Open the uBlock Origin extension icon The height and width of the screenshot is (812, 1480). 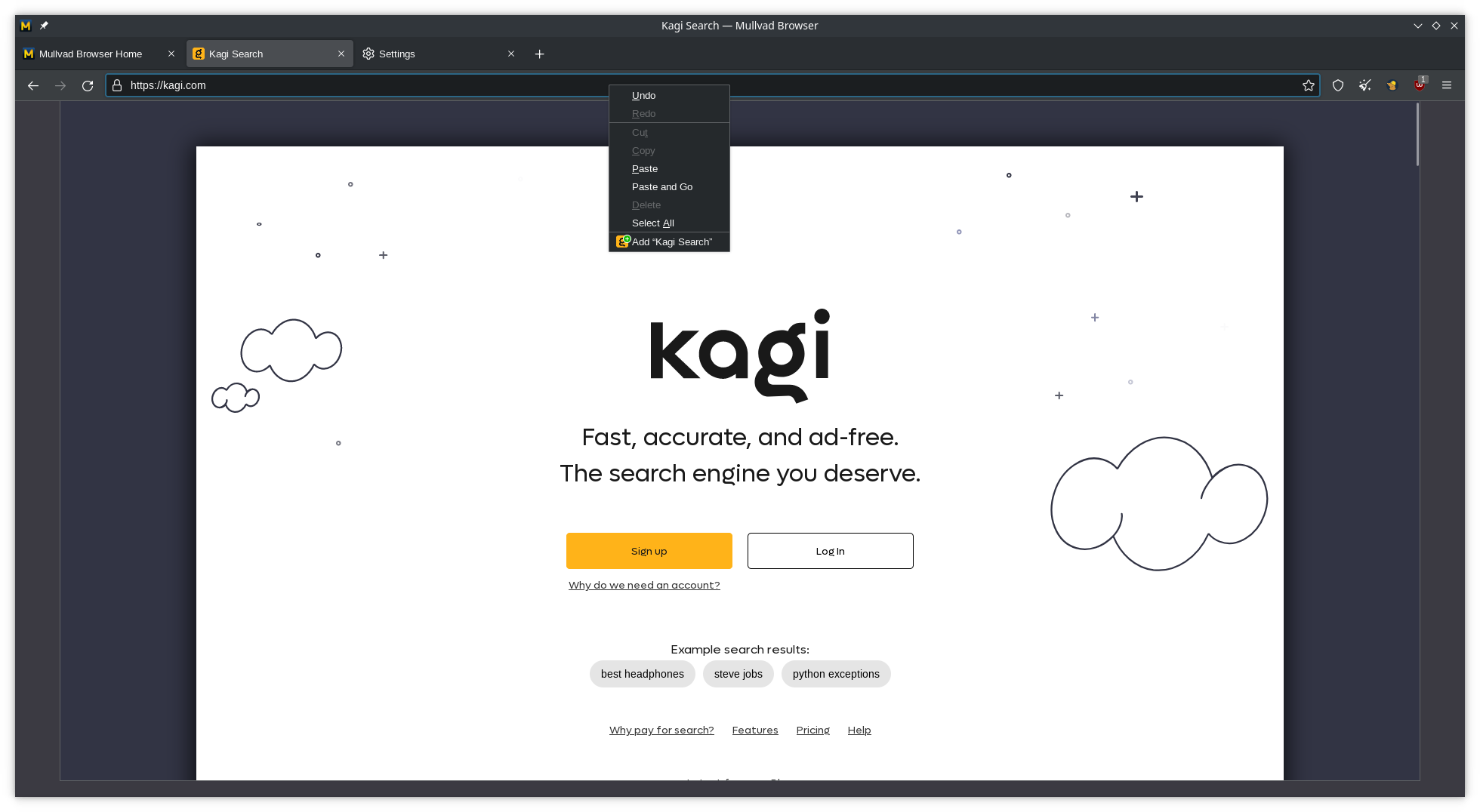click(x=1420, y=85)
